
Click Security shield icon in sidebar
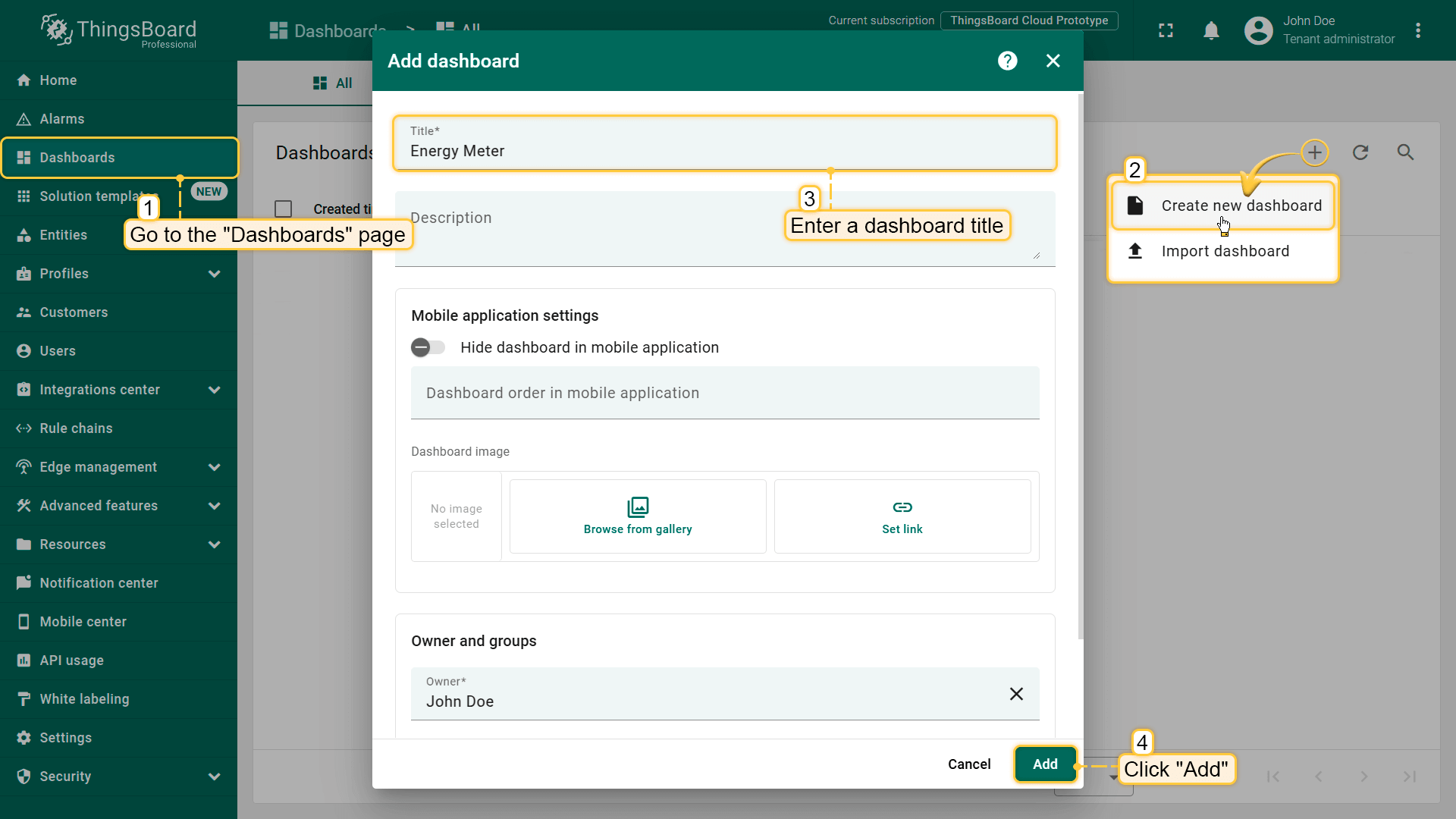[24, 777]
